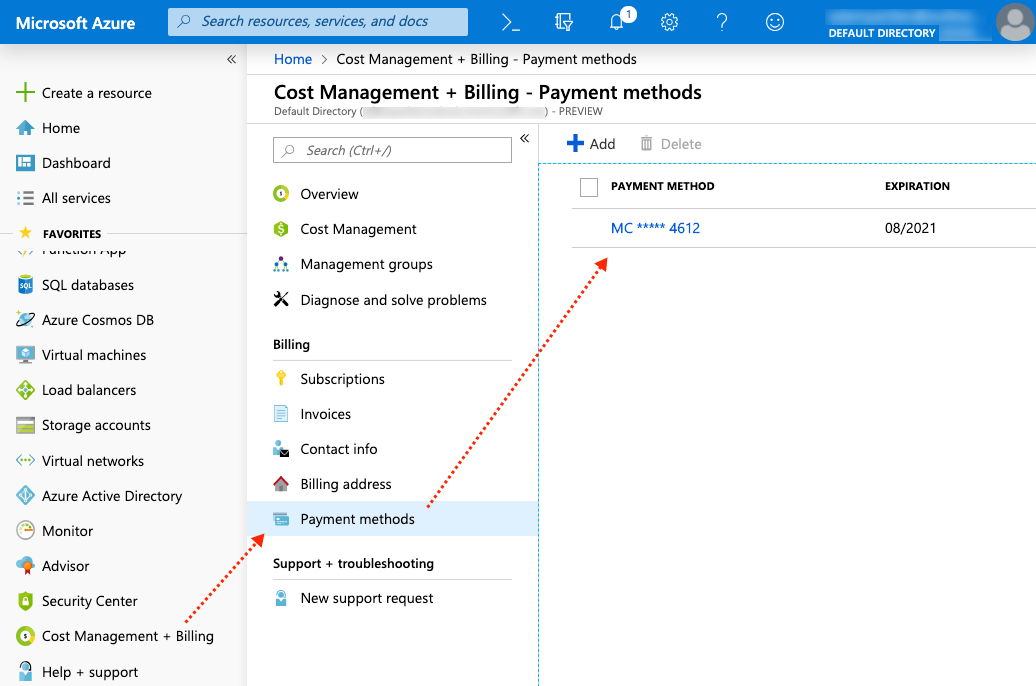The image size is (1036, 686).
Task: Click the 08/2021 expiration cell
Action: [910, 228]
